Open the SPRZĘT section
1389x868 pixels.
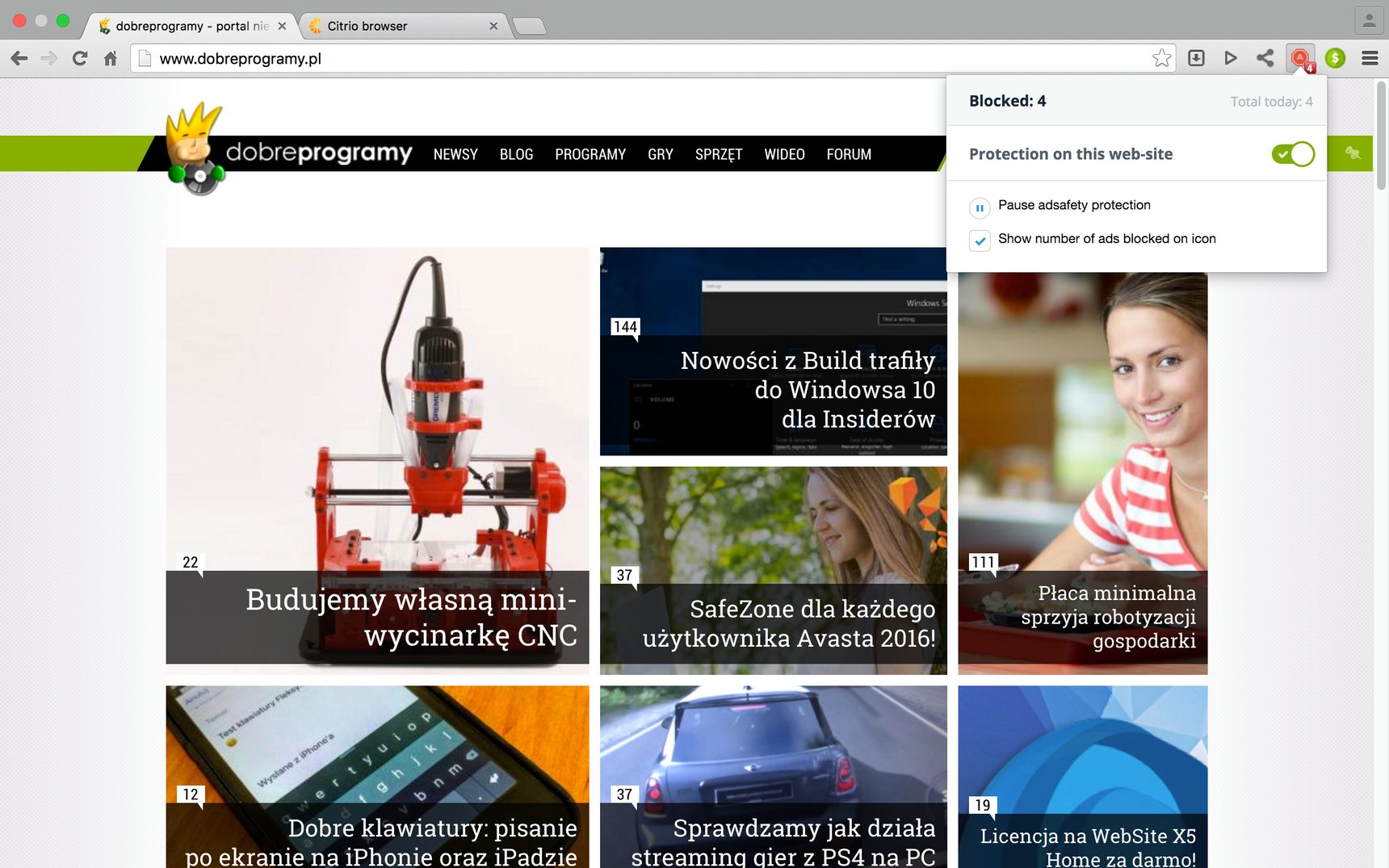(719, 154)
